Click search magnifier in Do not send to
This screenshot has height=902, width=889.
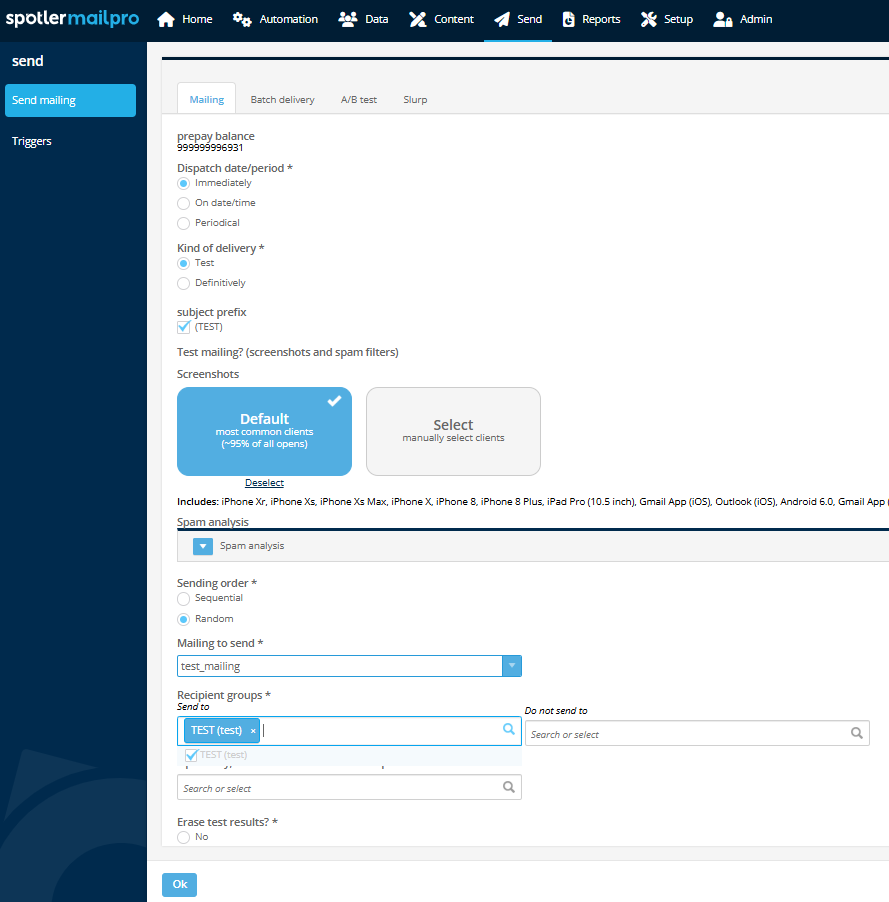[857, 733]
